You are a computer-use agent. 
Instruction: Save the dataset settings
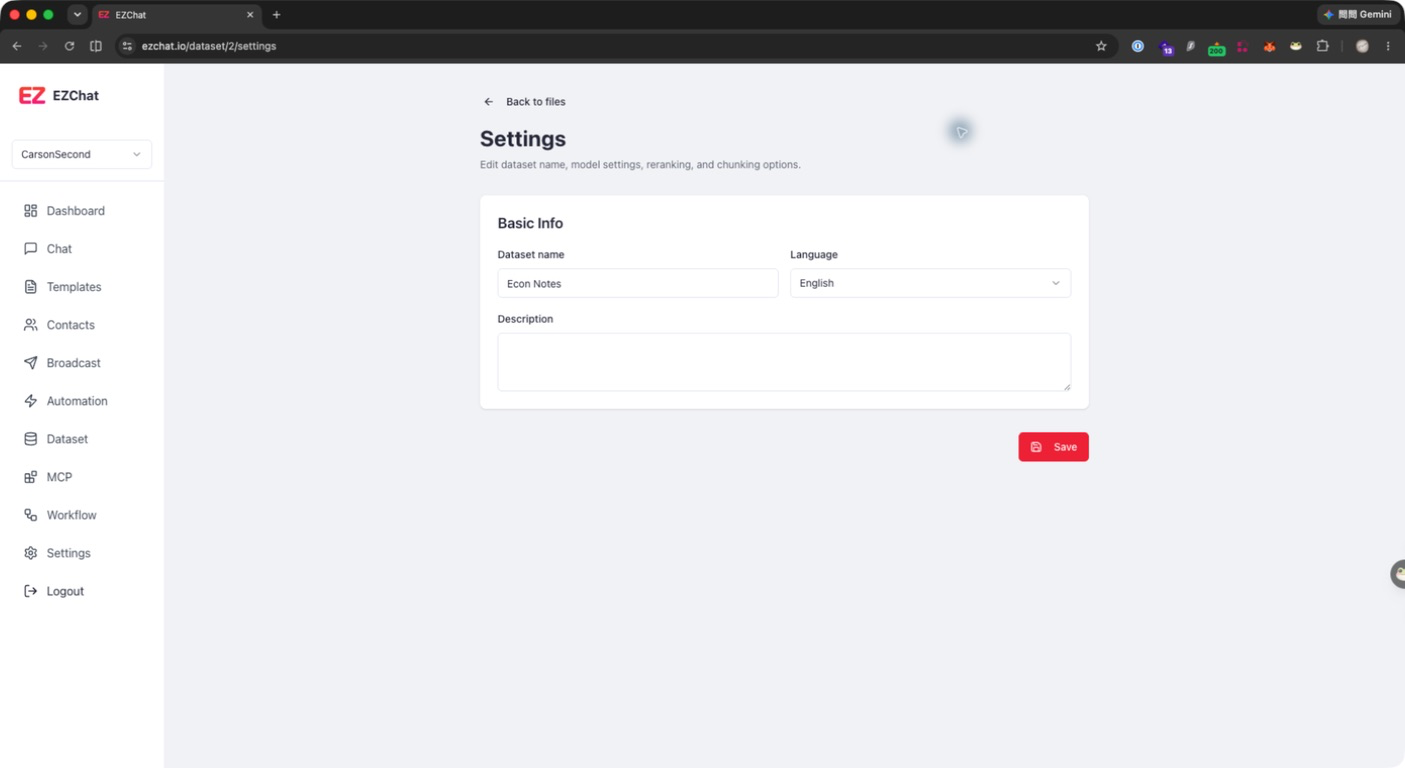click(1053, 447)
